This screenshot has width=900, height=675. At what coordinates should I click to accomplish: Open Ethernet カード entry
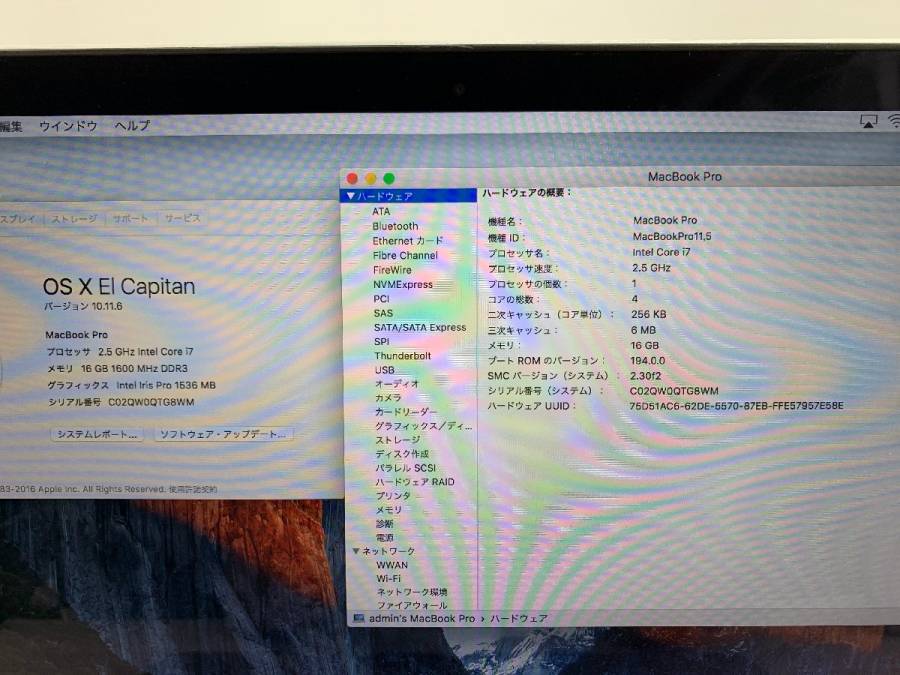click(408, 241)
